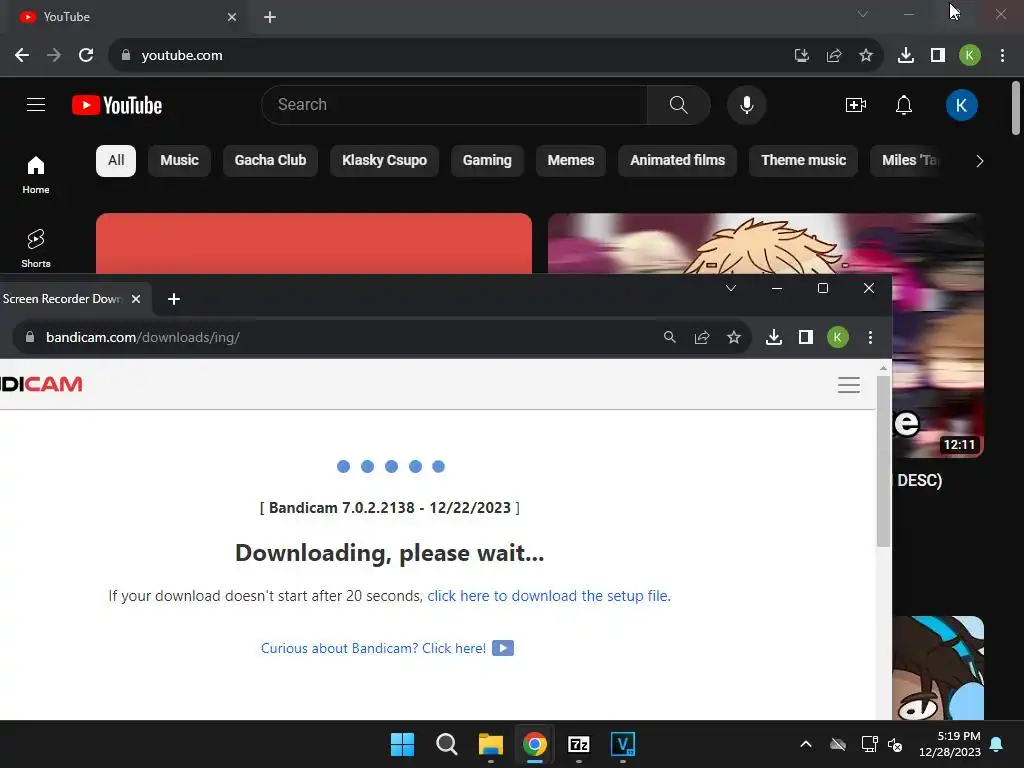Open tab search dropdown in YouTube window
Image resolution: width=1024 pixels, height=768 pixels.
point(863,14)
